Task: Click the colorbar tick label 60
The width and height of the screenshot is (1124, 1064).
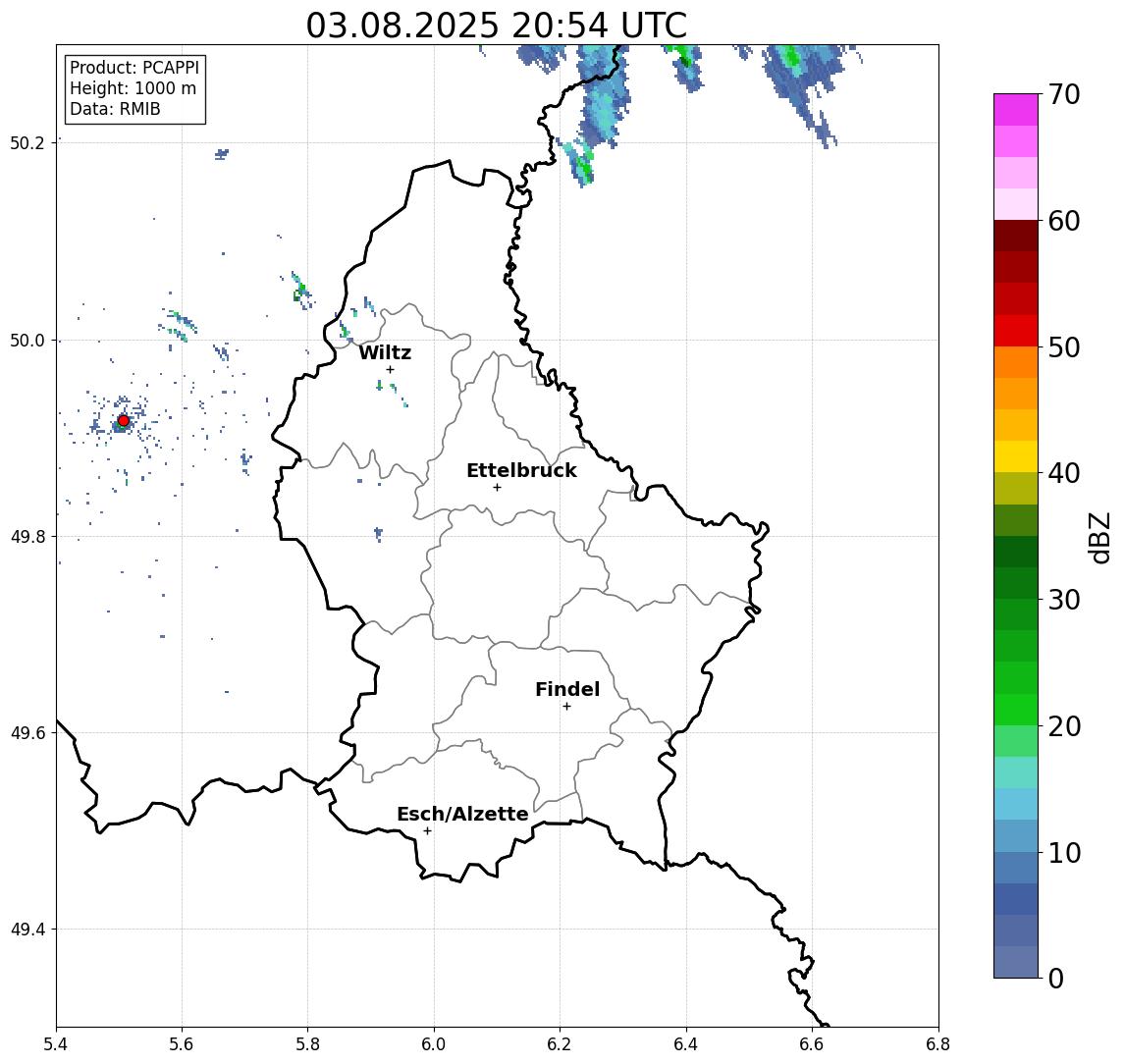Action: point(1063,221)
